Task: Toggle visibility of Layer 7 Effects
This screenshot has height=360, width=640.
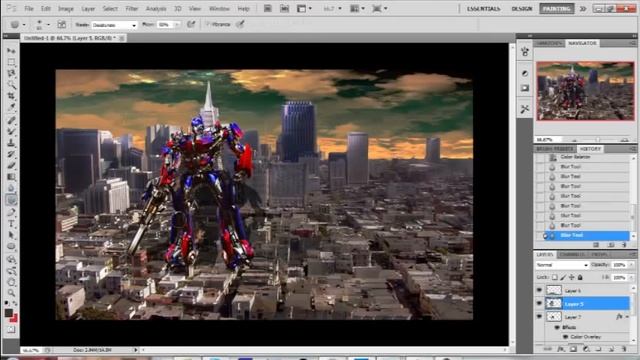Action: point(557,327)
